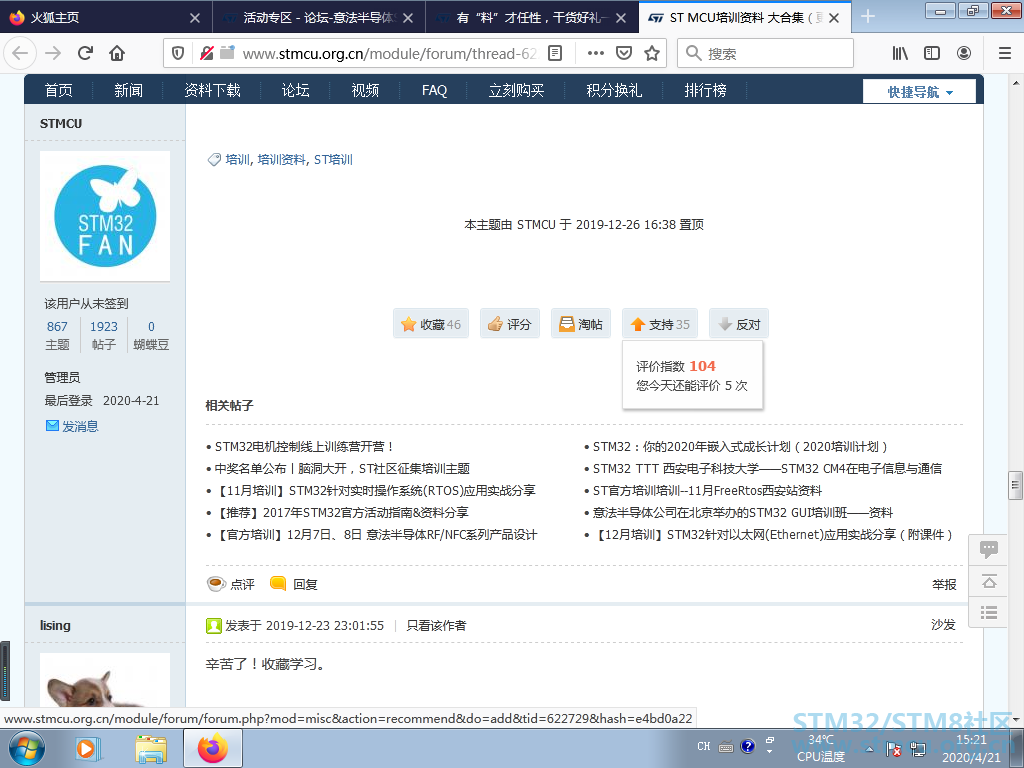
Task: Open ST官方培训 FreeRtos西安站资料 thread
Action: [707, 490]
